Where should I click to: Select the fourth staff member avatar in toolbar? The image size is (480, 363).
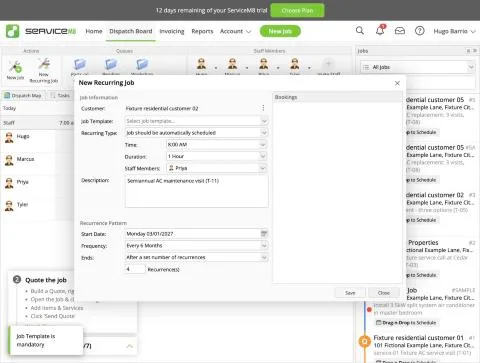[295, 63]
